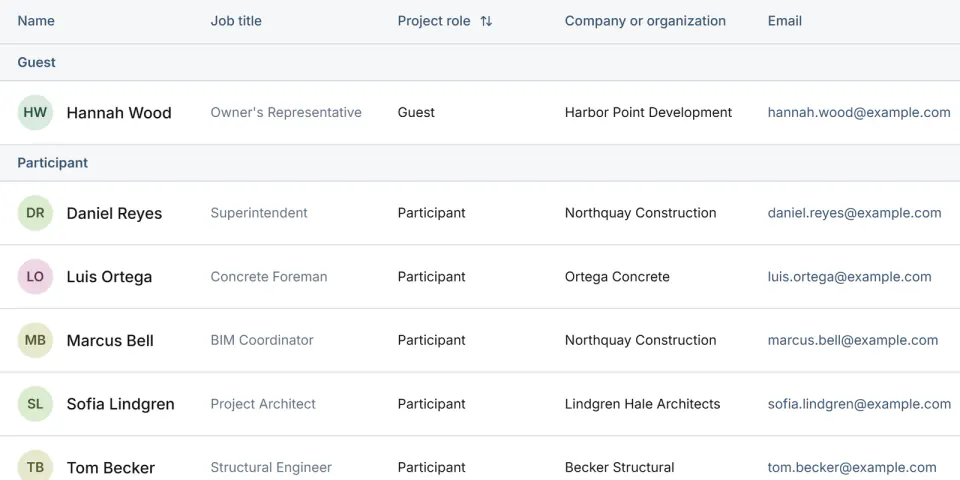Collapse the Guest group row
Viewport: 960px width, 480px height.
click(480, 62)
